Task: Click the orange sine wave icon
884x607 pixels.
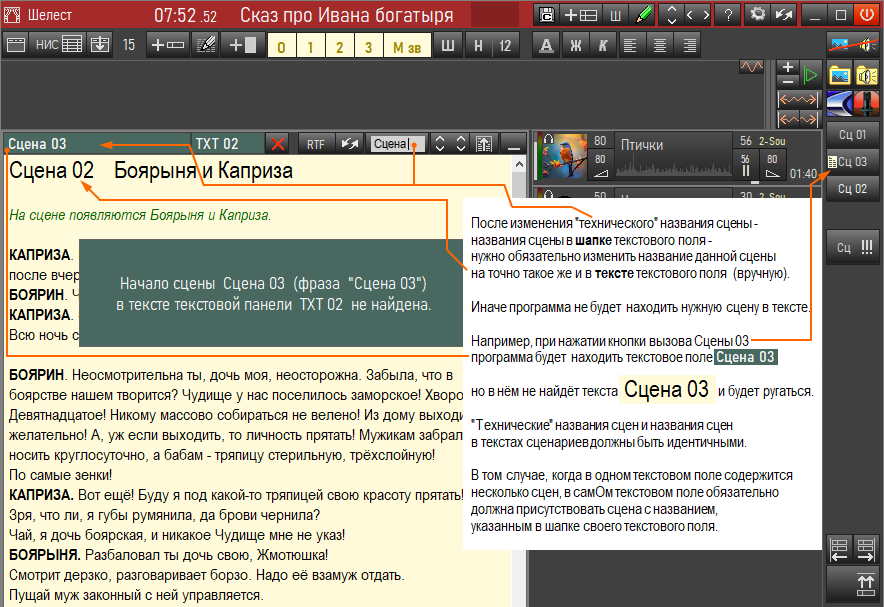Action: pyautogui.click(x=751, y=67)
